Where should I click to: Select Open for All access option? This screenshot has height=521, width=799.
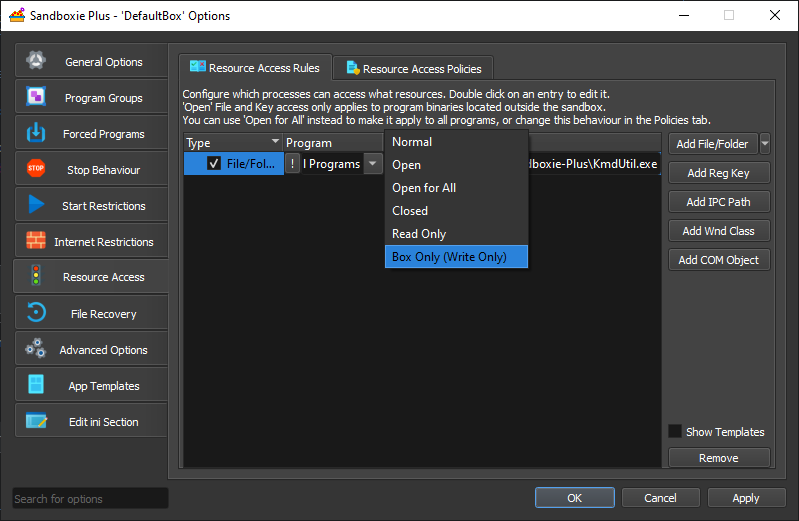click(456, 188)
